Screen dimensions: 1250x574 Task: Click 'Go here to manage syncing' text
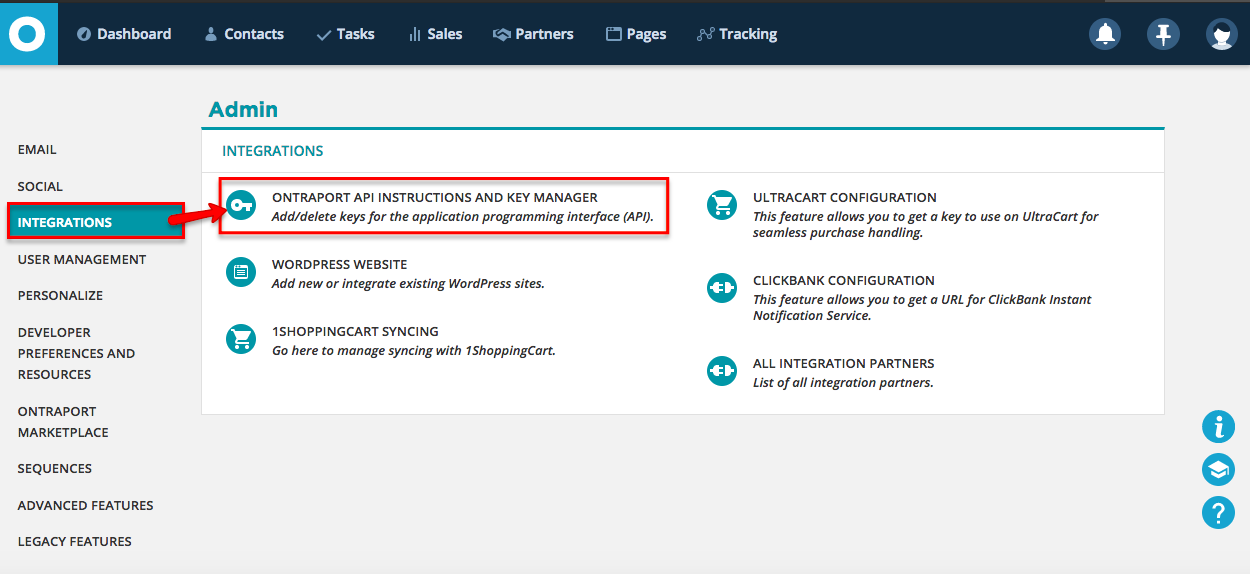click(x=413, y=351)
